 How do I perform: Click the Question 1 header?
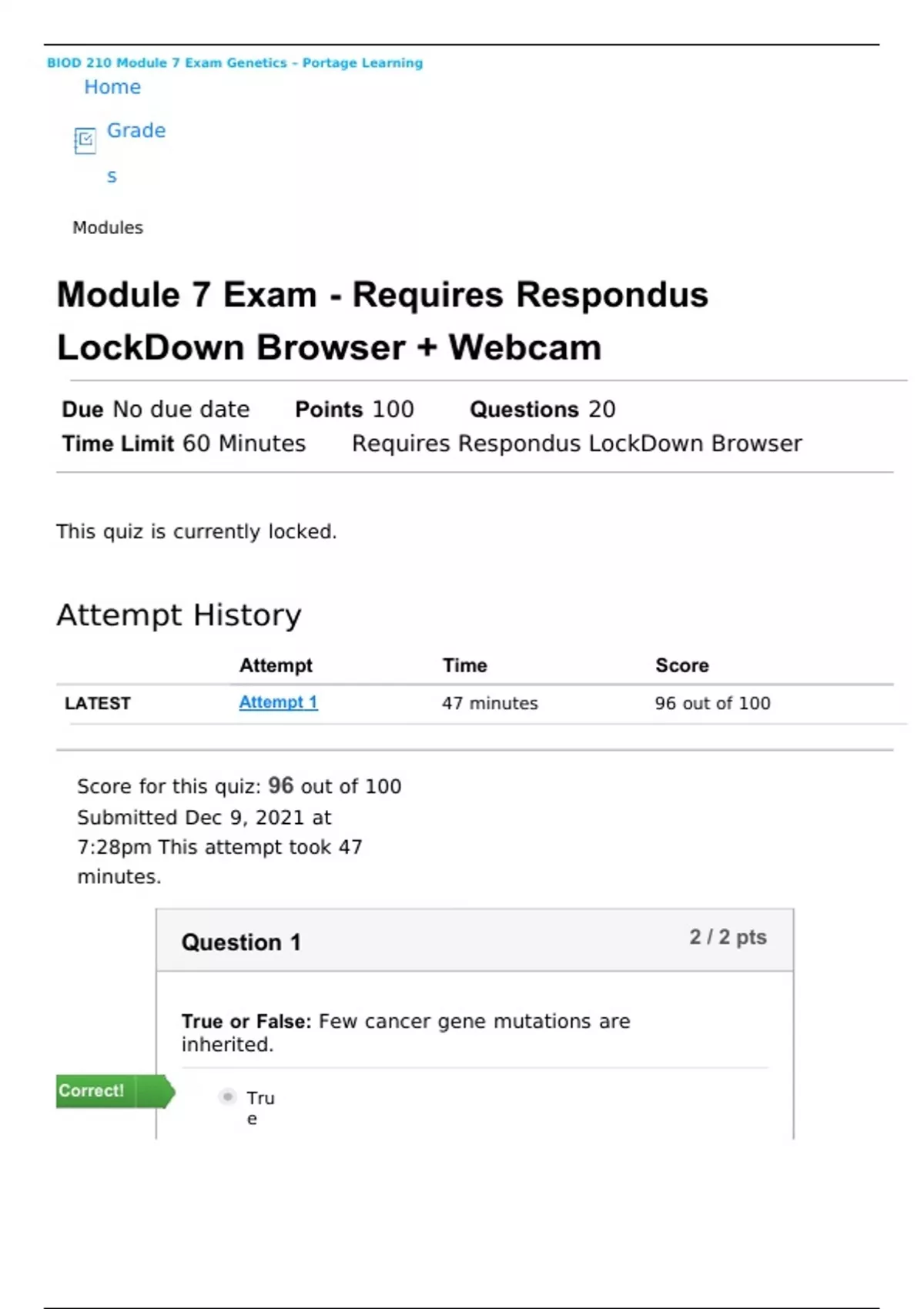click(x=241, y=942)
